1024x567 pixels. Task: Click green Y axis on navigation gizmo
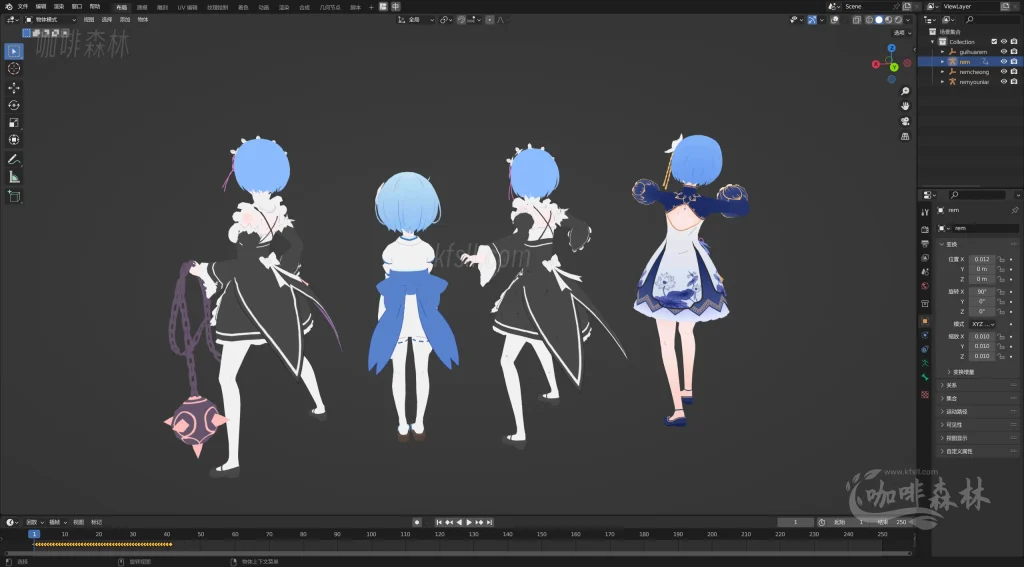coord(894,67)
